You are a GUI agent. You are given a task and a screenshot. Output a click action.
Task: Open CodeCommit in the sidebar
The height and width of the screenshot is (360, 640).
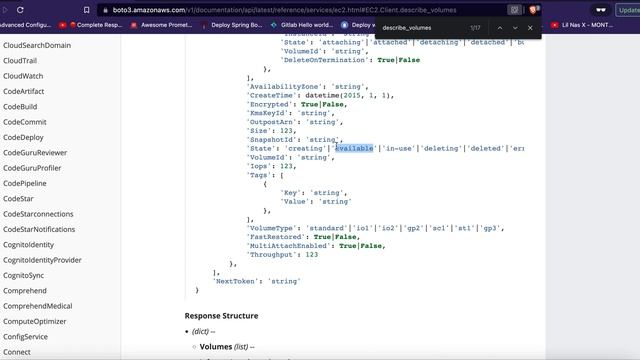24,122
